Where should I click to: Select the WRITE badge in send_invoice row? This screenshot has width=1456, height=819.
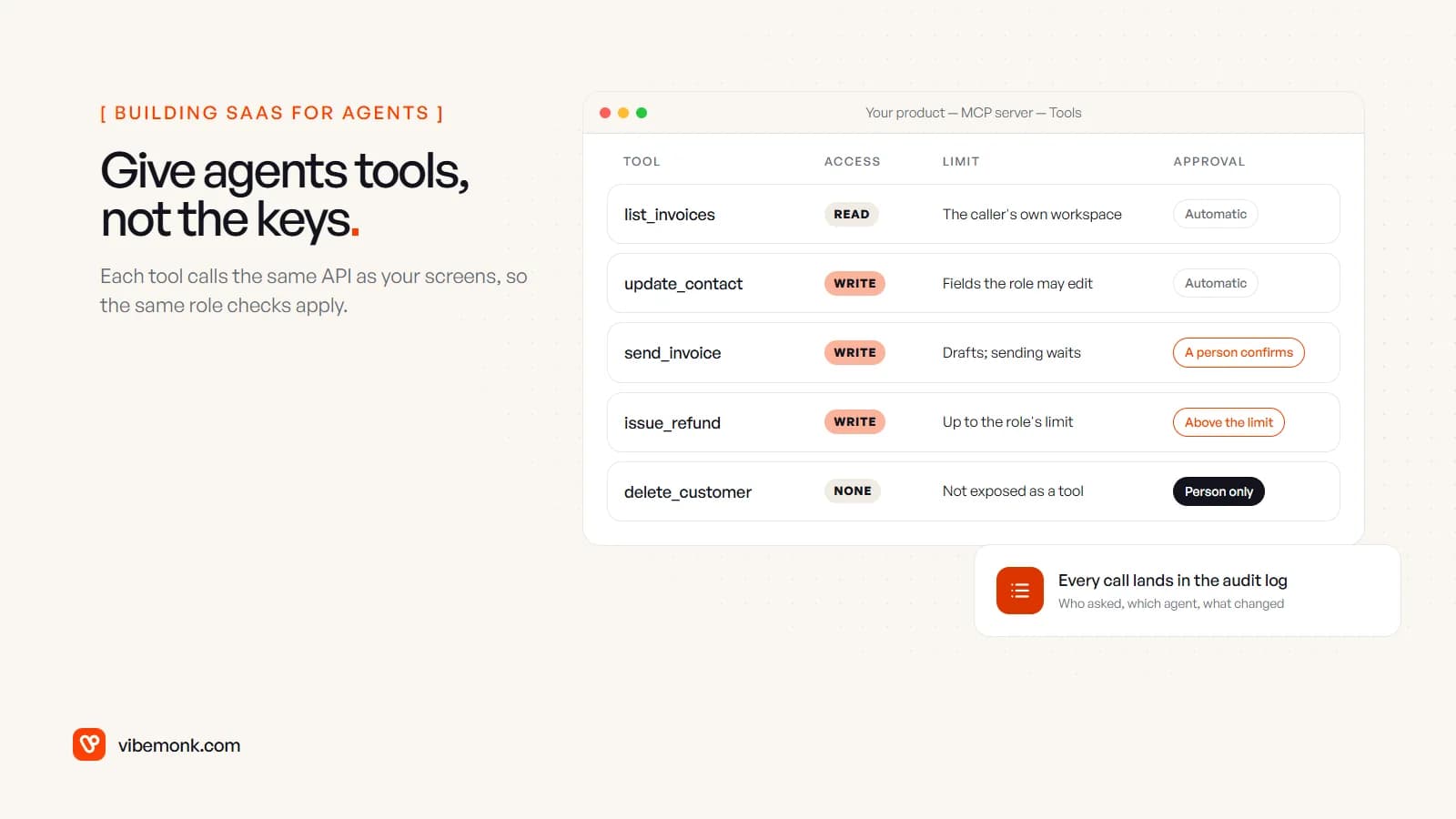coord(854,352)
